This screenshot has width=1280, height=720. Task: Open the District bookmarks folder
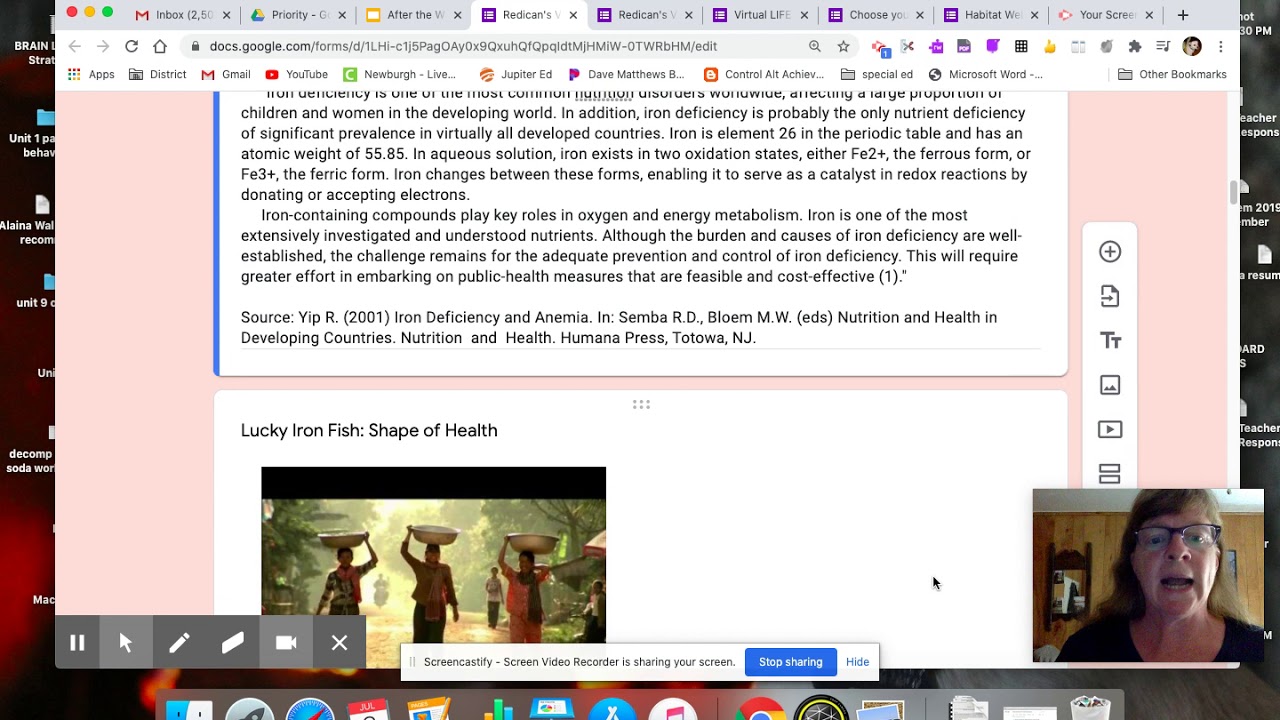[158, 74]
